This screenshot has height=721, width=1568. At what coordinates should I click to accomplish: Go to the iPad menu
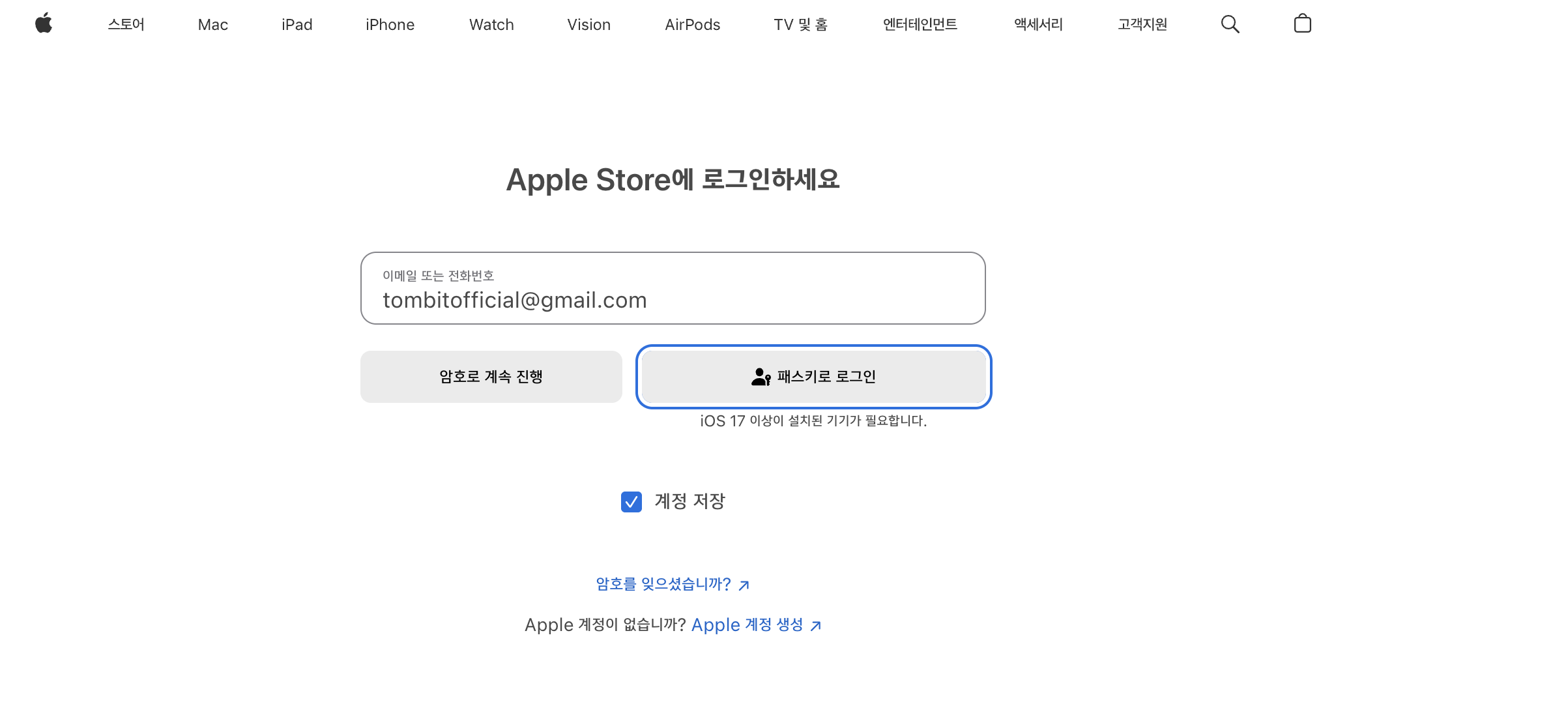click(297, 25)
